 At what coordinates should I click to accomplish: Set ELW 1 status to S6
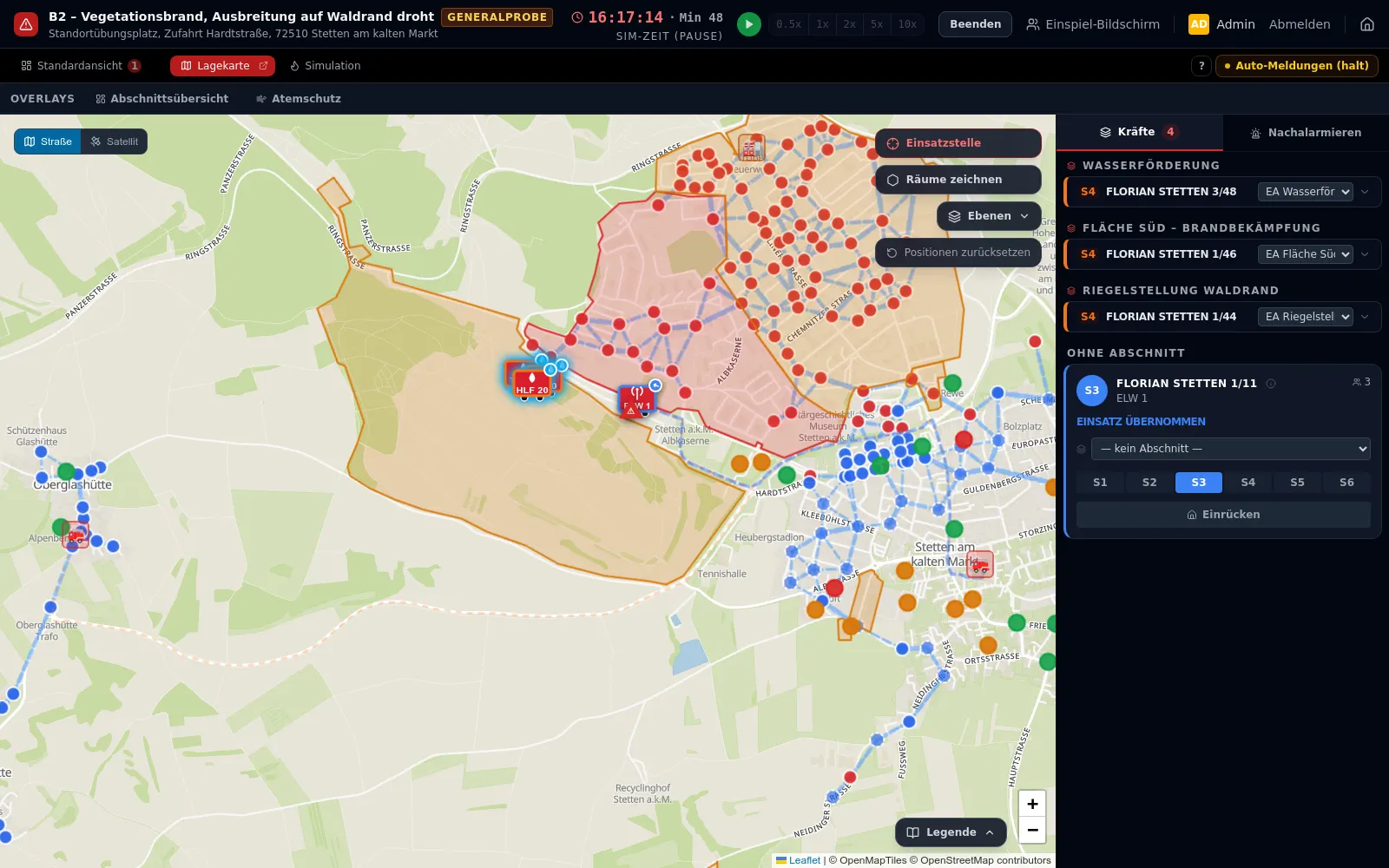(x=1346, y=483)
